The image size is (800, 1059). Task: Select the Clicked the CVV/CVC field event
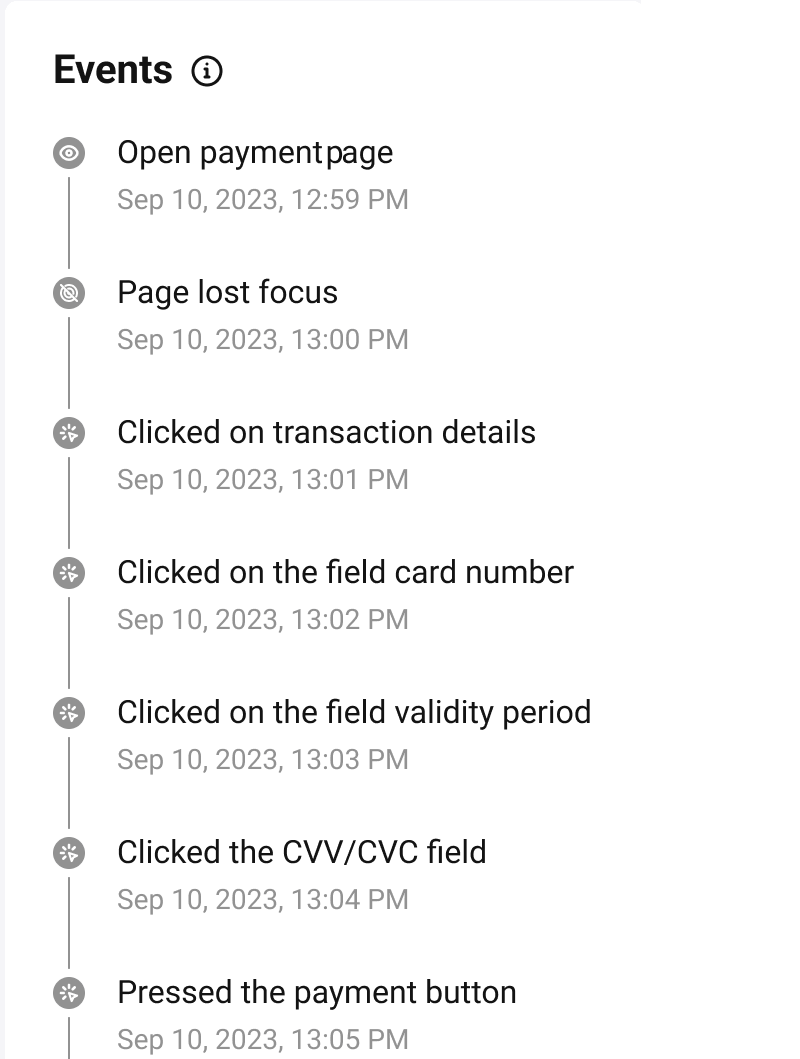tap(301, 853)
